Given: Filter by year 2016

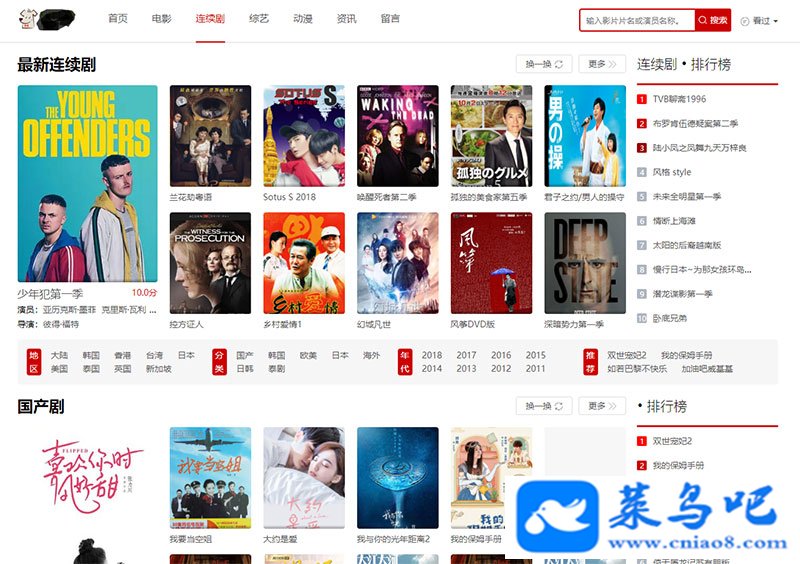Looking at the screenshot, I should point(501,355).
